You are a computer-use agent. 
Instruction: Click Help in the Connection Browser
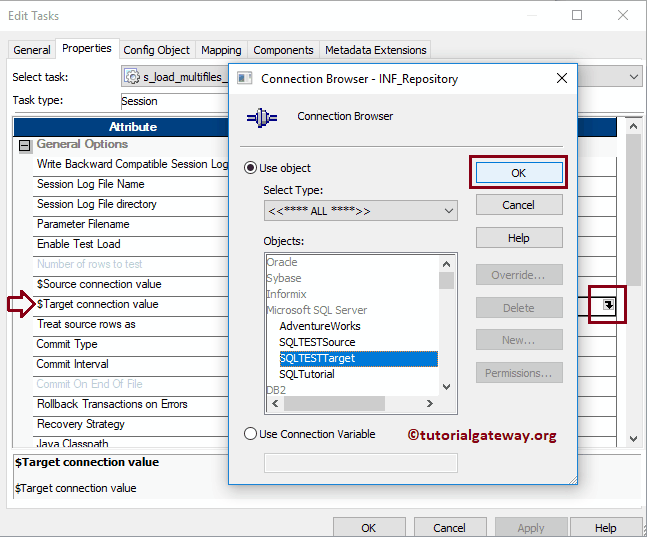[x=519, y=238]
